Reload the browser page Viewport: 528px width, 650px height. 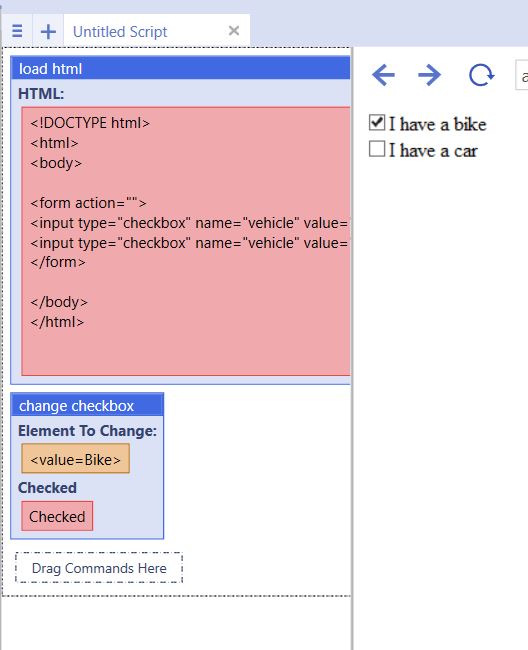coord(481,75)
